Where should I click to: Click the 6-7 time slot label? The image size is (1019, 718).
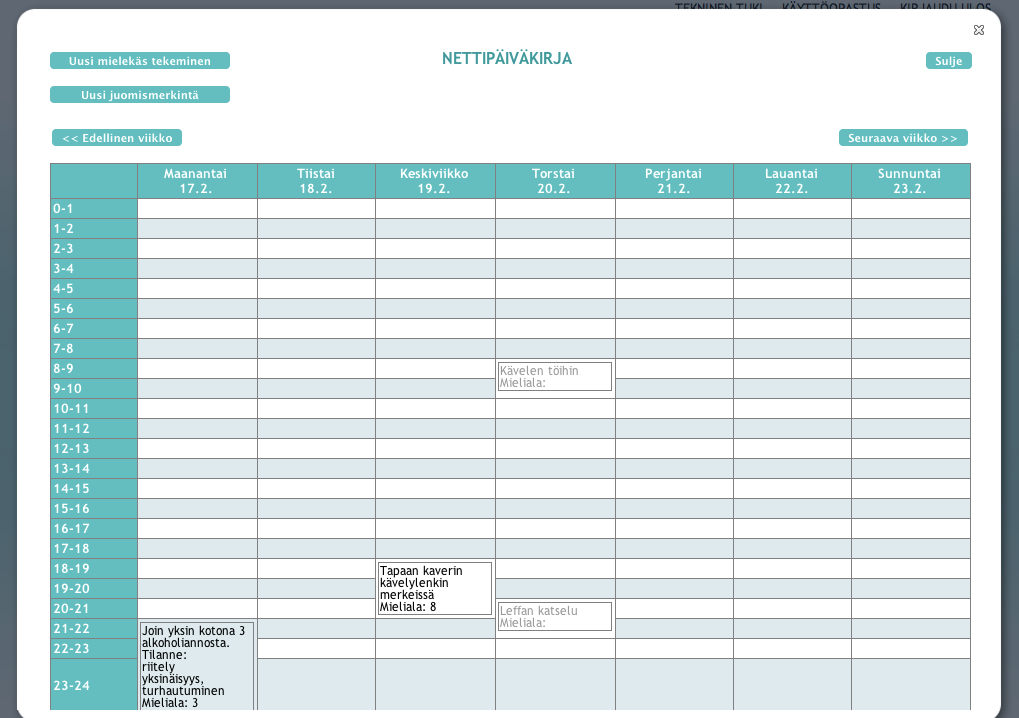[x=94, y=329]
